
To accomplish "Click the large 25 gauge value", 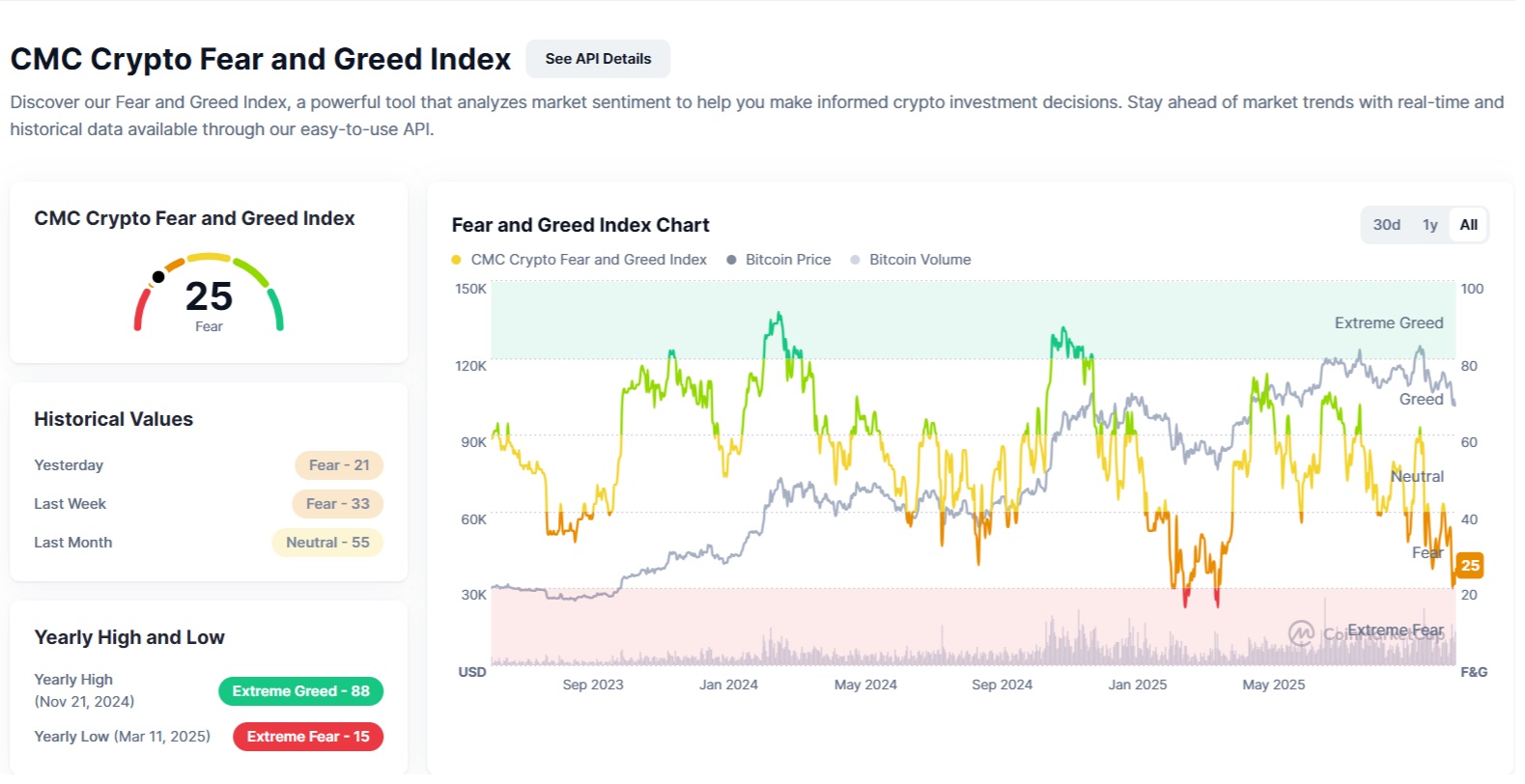I will click(209, 296).
